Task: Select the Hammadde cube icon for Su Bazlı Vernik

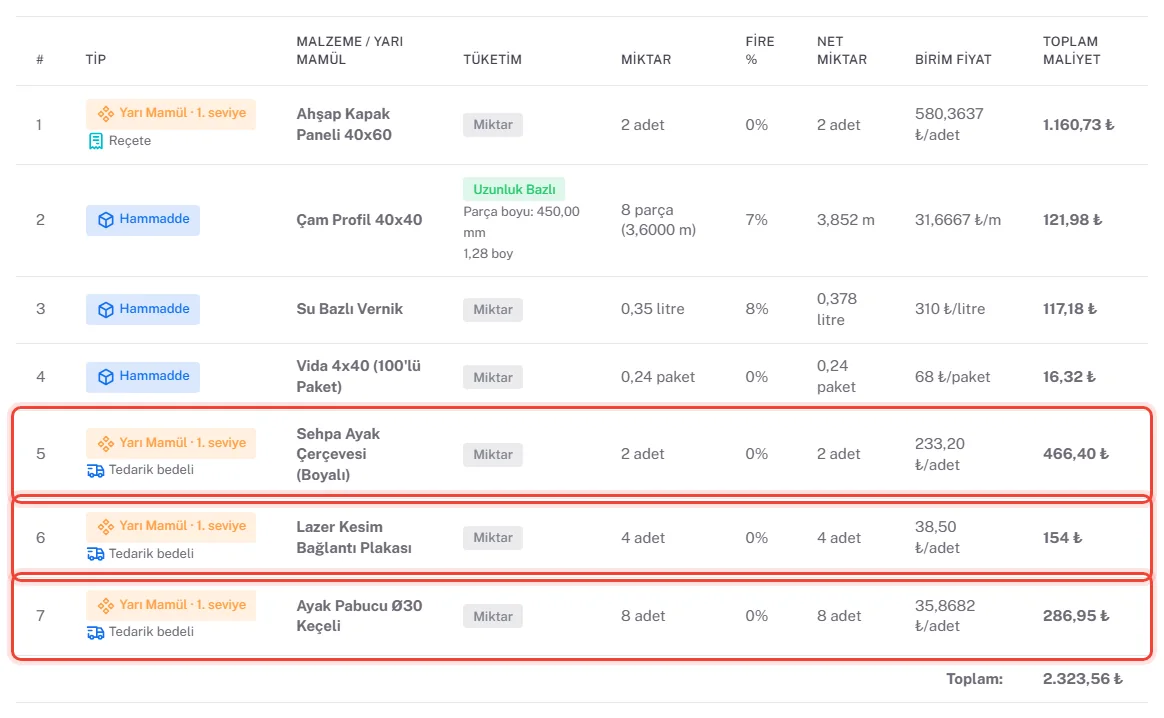Action: [x=105, y=310]
